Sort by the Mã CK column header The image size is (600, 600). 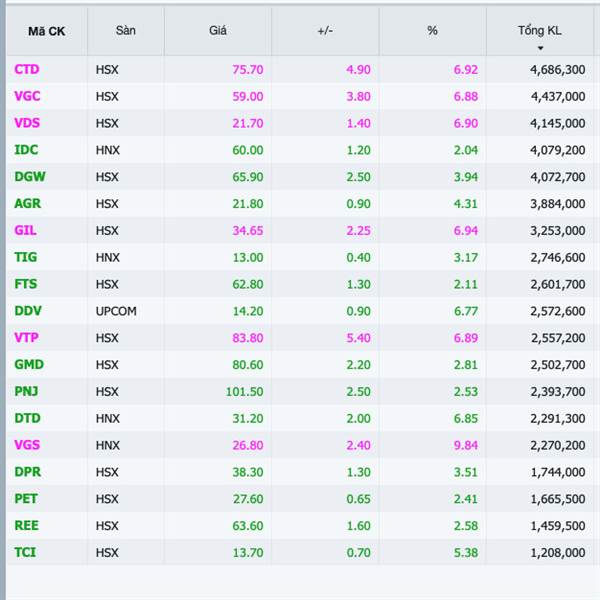pos(46,31)
